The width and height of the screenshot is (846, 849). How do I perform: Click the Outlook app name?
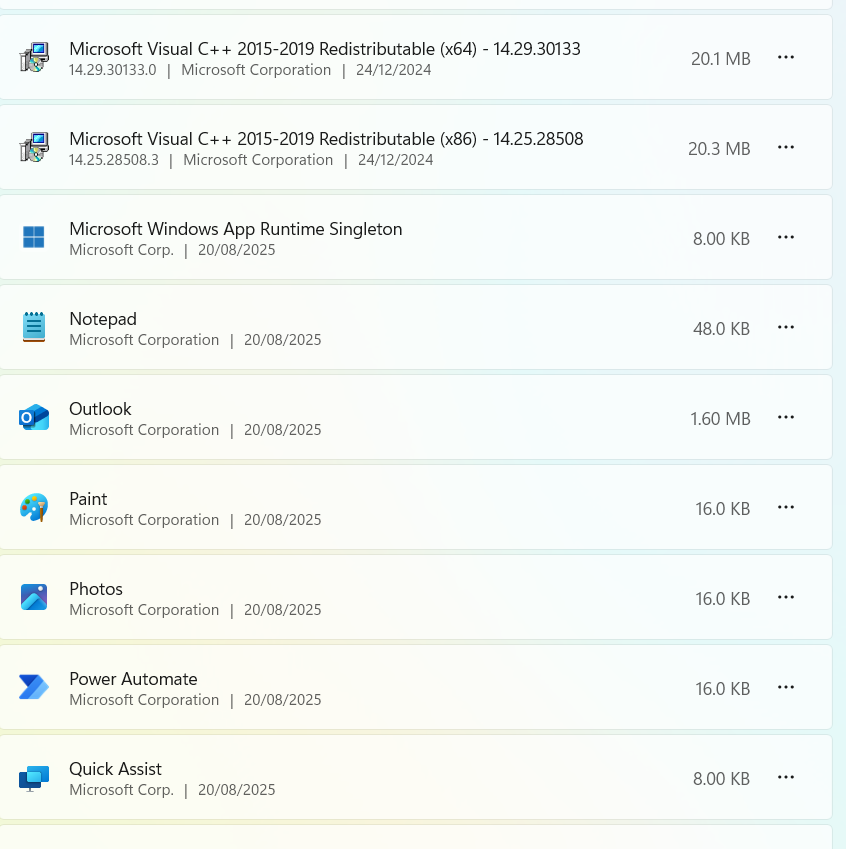[x=100, y=409]
